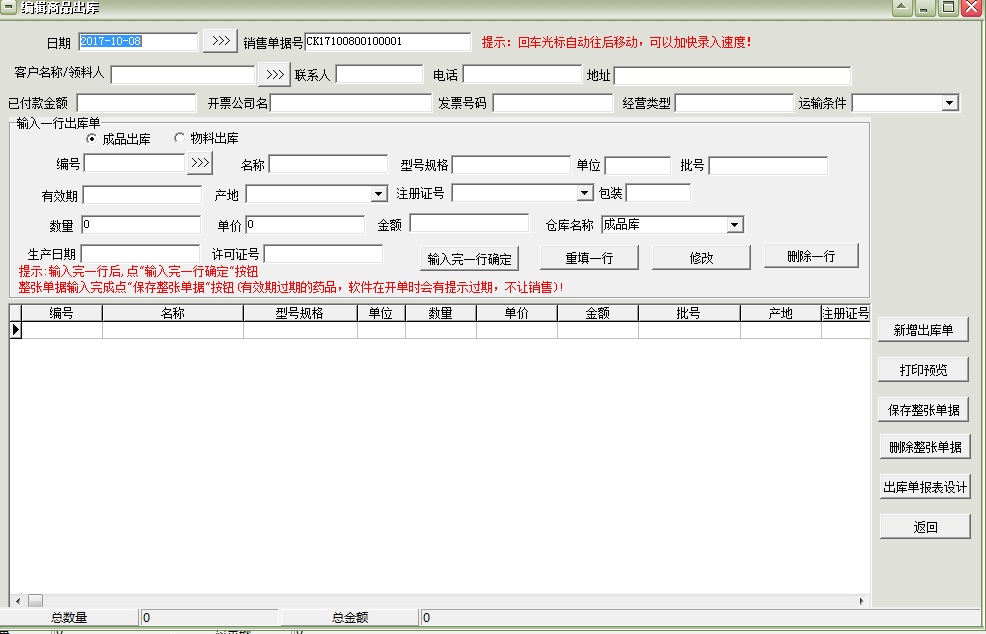Expand 仓库名称 dropdown showing 成品库
This screenshot has height=634, width=986.
pyautogui.click(x=734, y=225)
